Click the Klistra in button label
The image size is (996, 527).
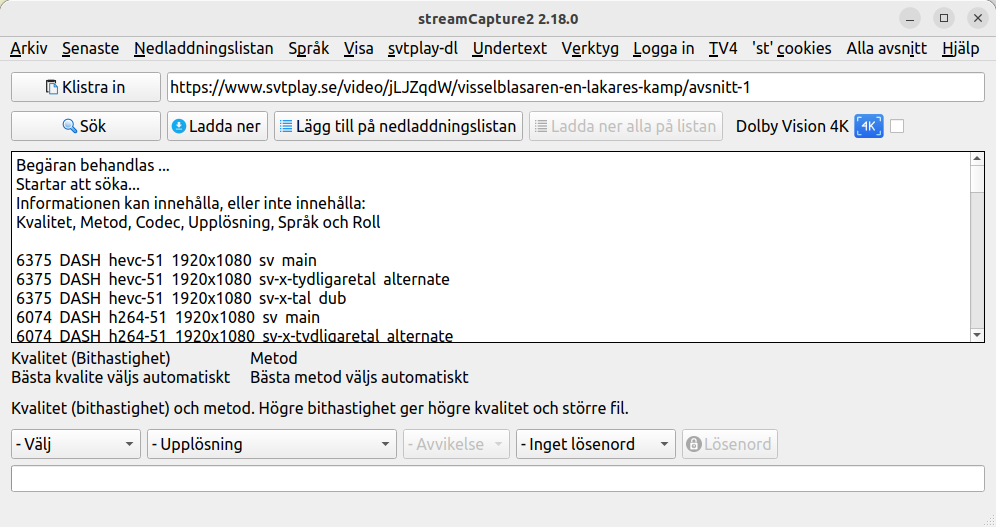click(x=93, y=88)
